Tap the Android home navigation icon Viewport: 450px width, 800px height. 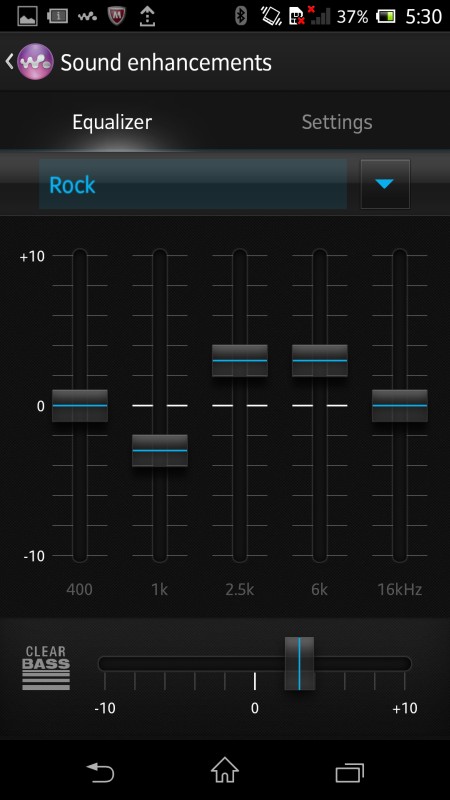tap(225, 770)
